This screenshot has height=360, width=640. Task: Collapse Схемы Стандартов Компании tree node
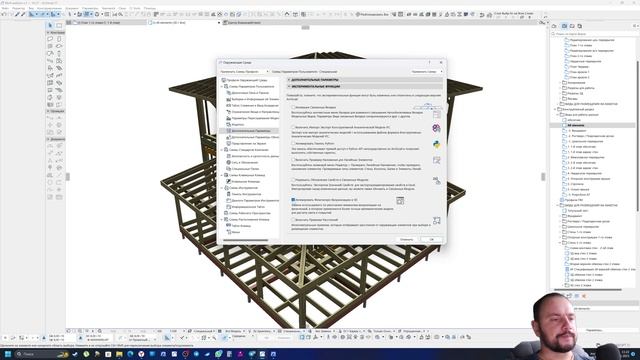click(222, 150)
